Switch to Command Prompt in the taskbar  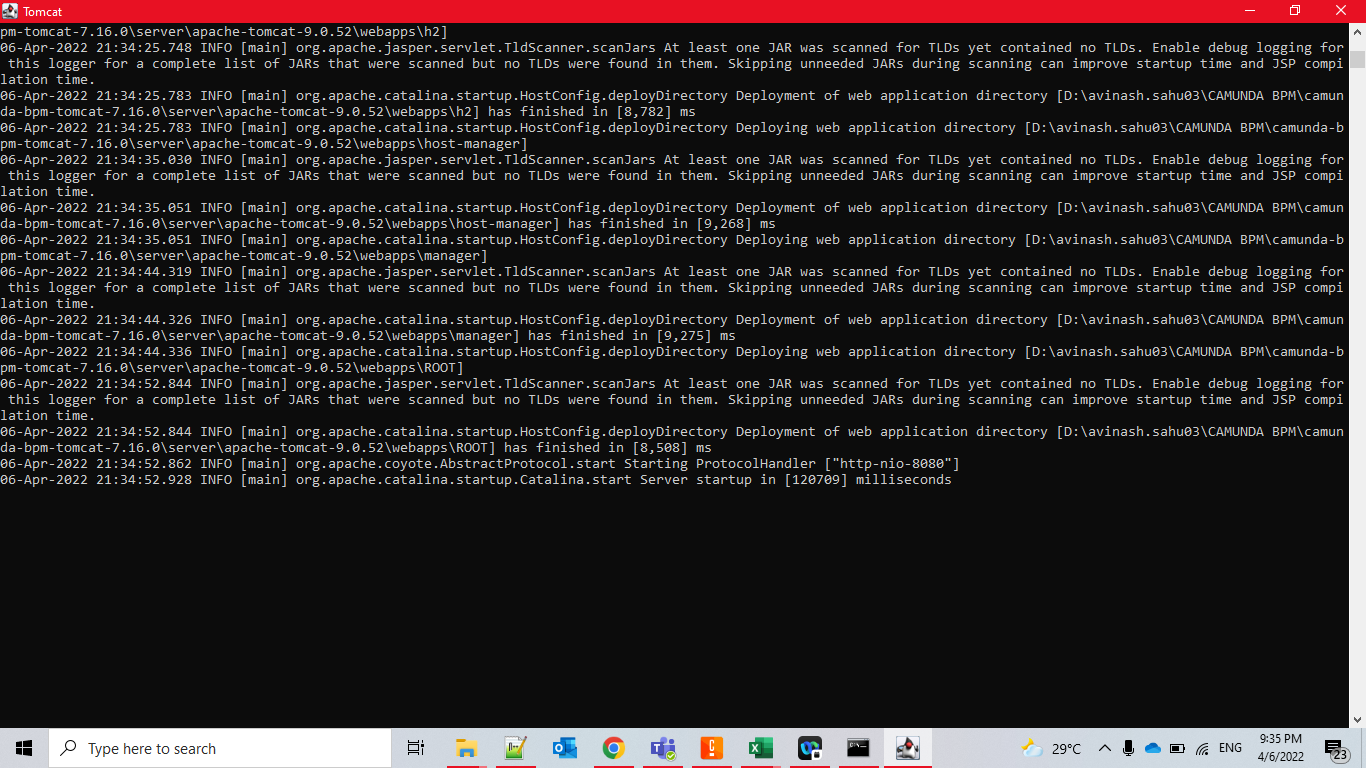pos(858,748)
